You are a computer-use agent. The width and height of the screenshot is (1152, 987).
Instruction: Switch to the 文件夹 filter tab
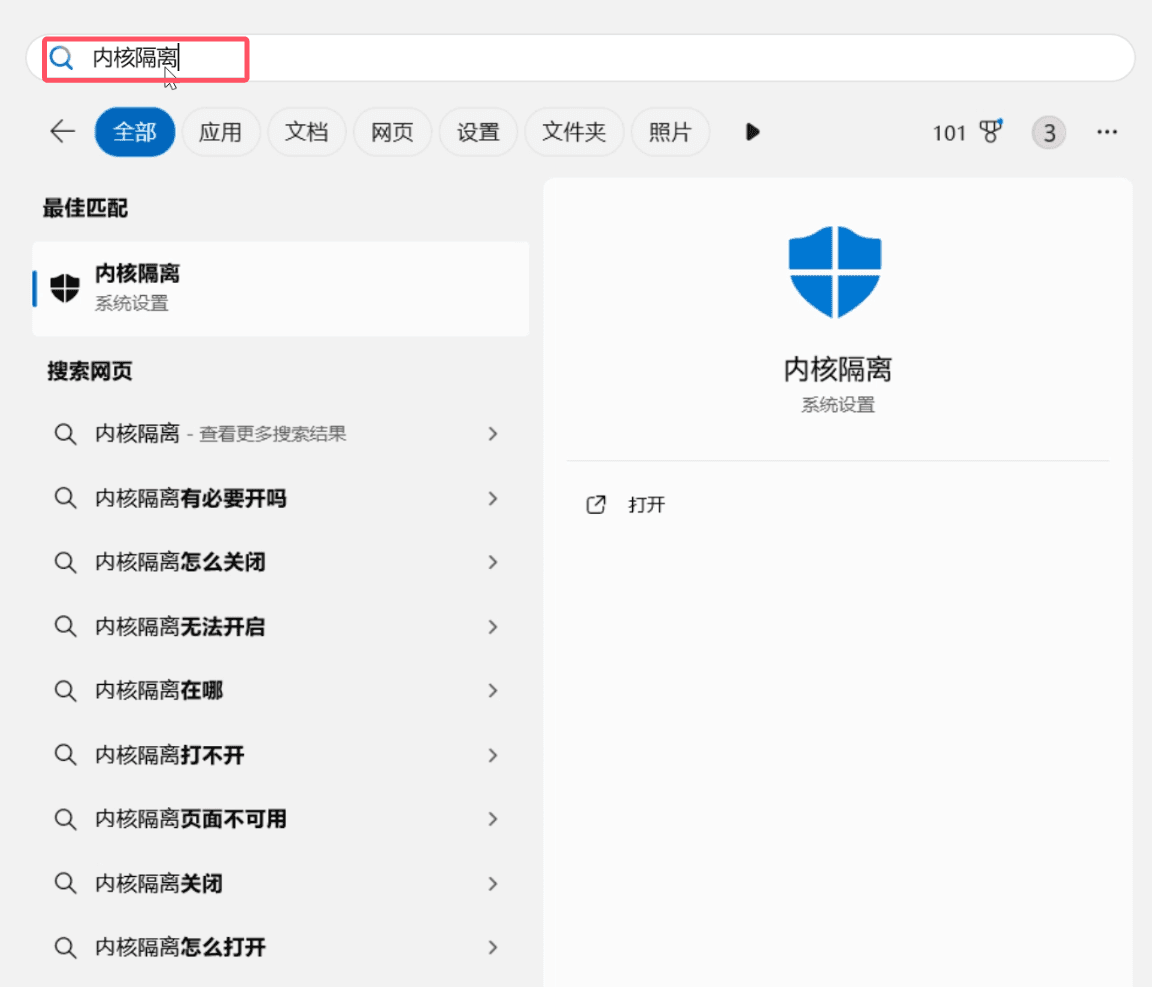[574, 132]
